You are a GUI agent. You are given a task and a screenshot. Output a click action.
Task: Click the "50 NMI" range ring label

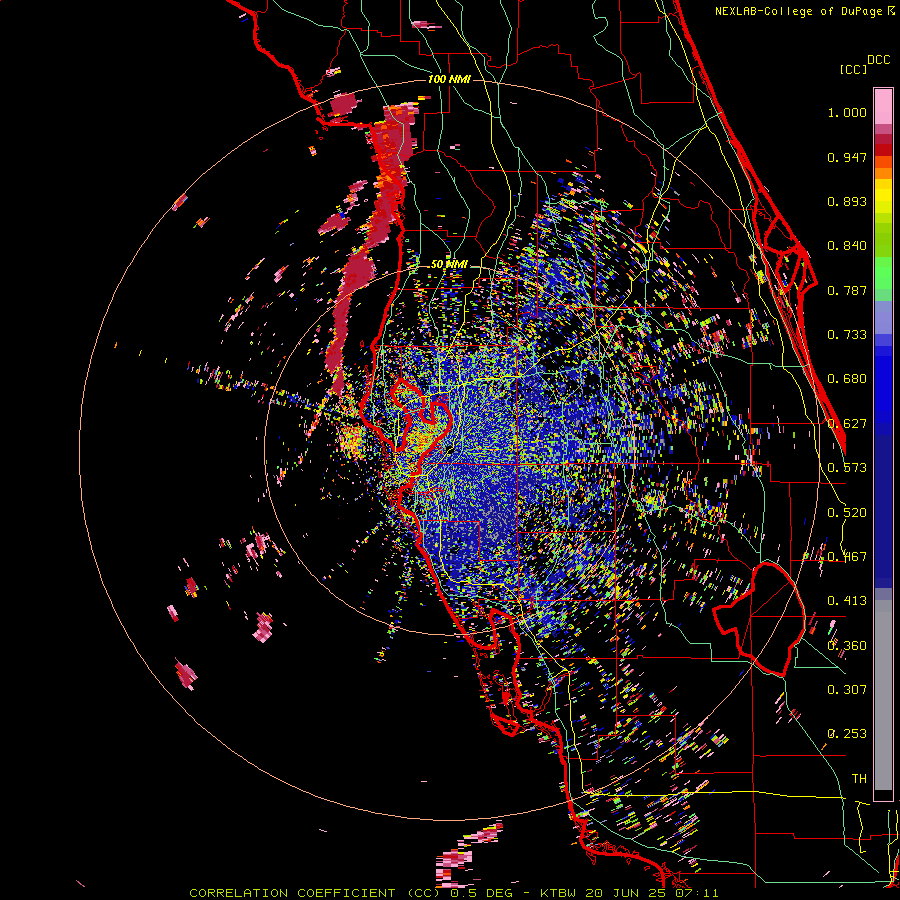[x=449, y=265]
